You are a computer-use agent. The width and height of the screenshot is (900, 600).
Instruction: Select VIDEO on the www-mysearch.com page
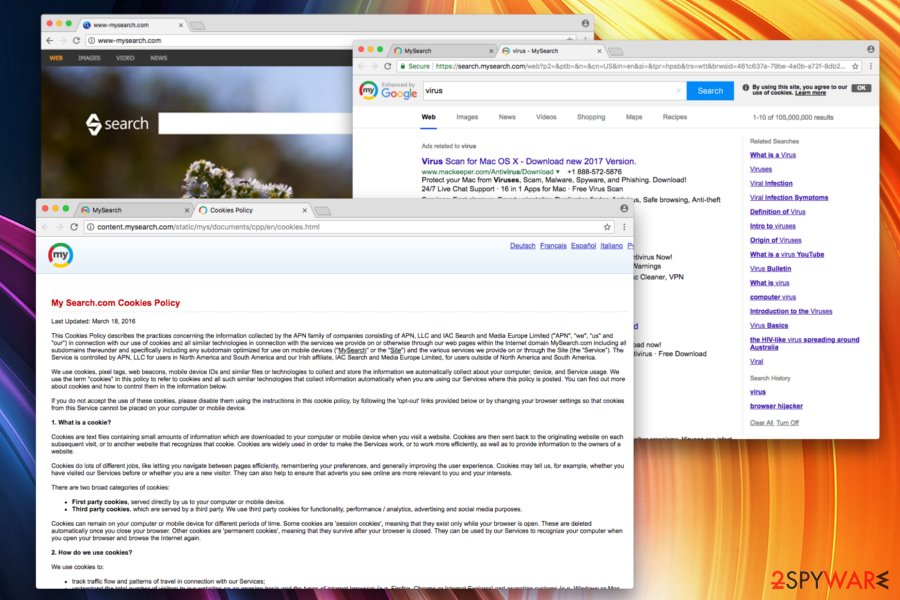125,58
